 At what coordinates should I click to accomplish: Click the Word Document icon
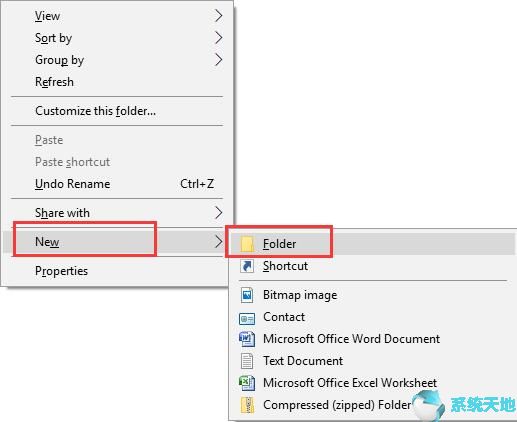coord(247,339)
